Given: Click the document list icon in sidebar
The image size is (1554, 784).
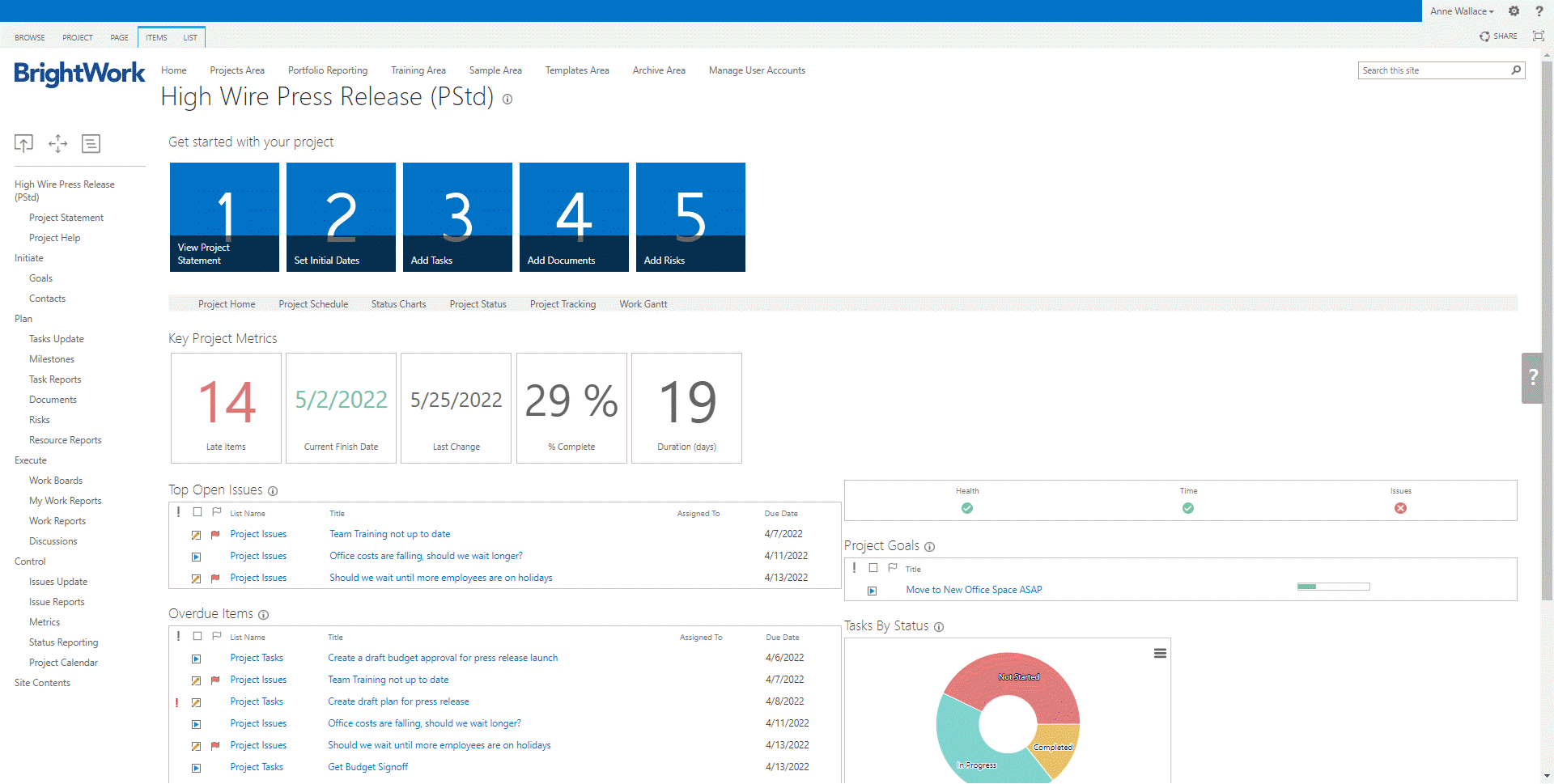Looking at the screenshot, I should coord(91,143).
